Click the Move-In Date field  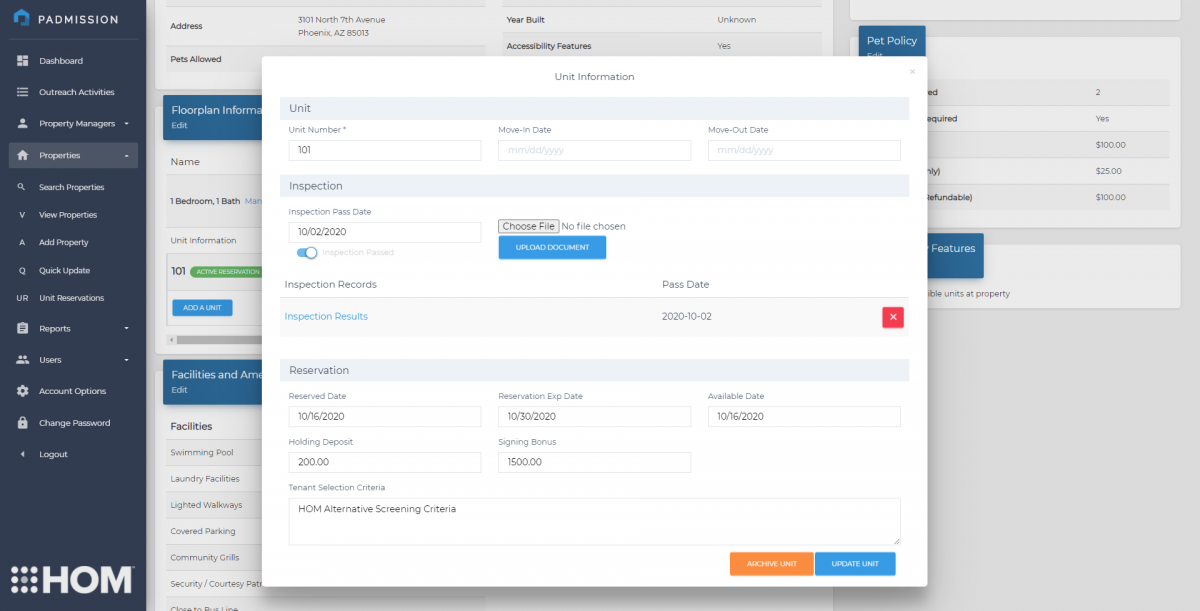pos(594,150)
